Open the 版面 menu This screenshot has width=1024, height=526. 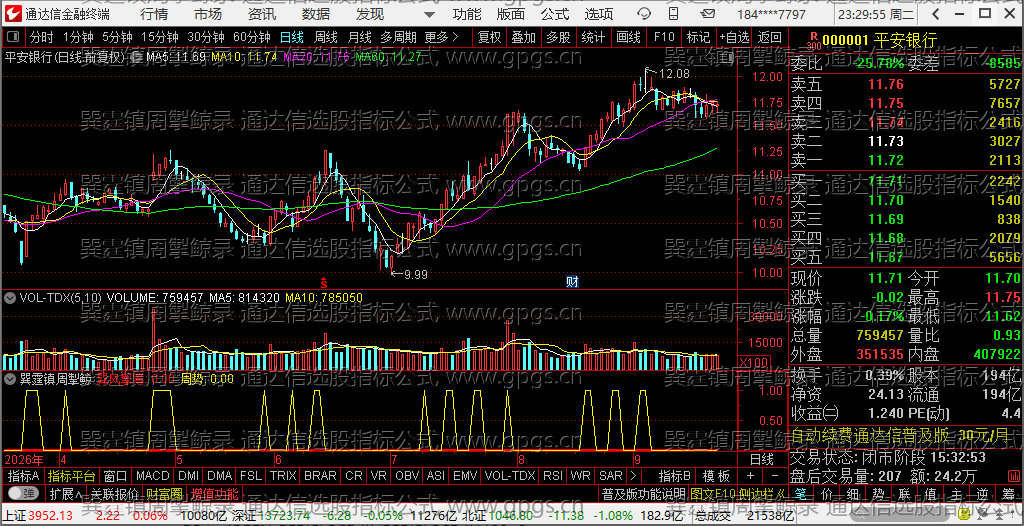coord(511,14)
